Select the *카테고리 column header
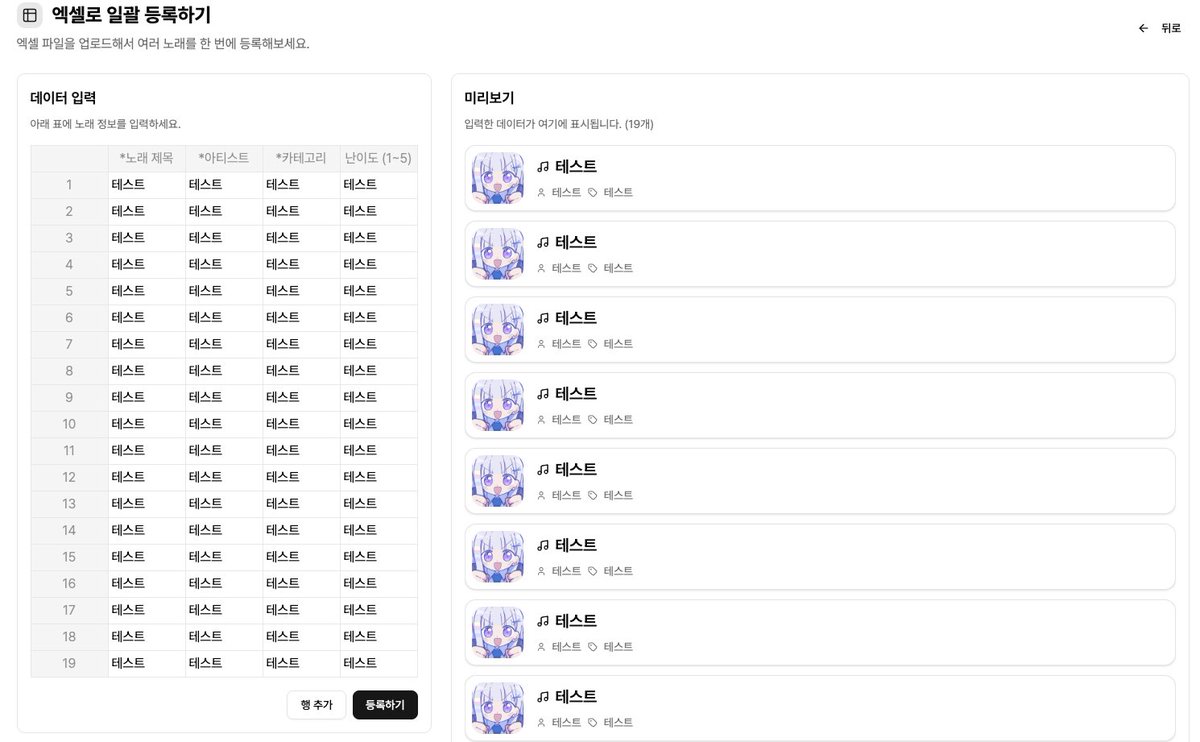Viewport: 1200px width, 742px height. [x=302, y=158]
